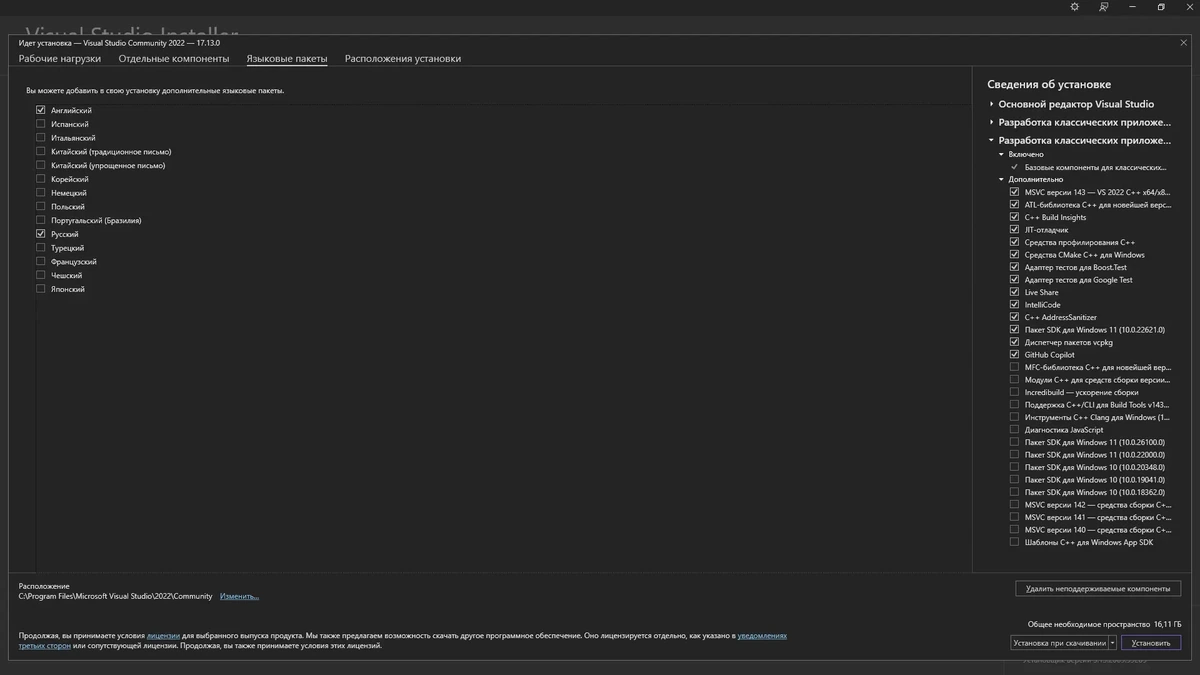The width and height of the screenshot is (1200, 675).
Task: Uncheck Пакет SDK Windows 11 (10.0.22621.0)
Action: (x=1015, y=330)
